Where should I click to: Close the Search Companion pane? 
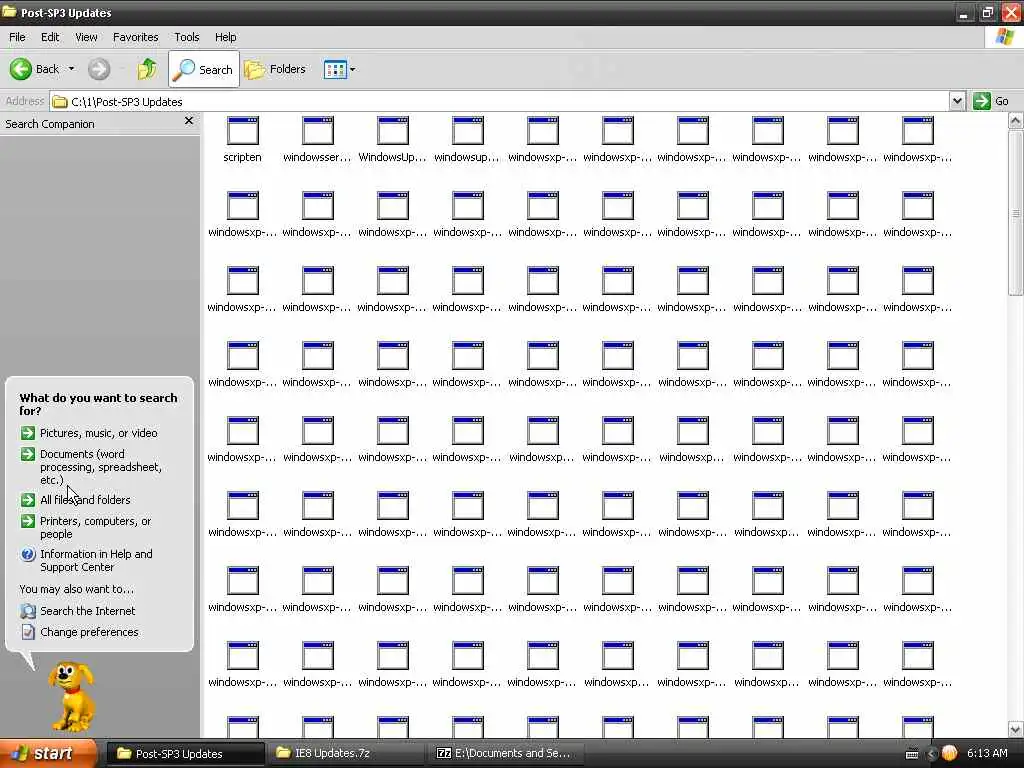click(189, 121)
